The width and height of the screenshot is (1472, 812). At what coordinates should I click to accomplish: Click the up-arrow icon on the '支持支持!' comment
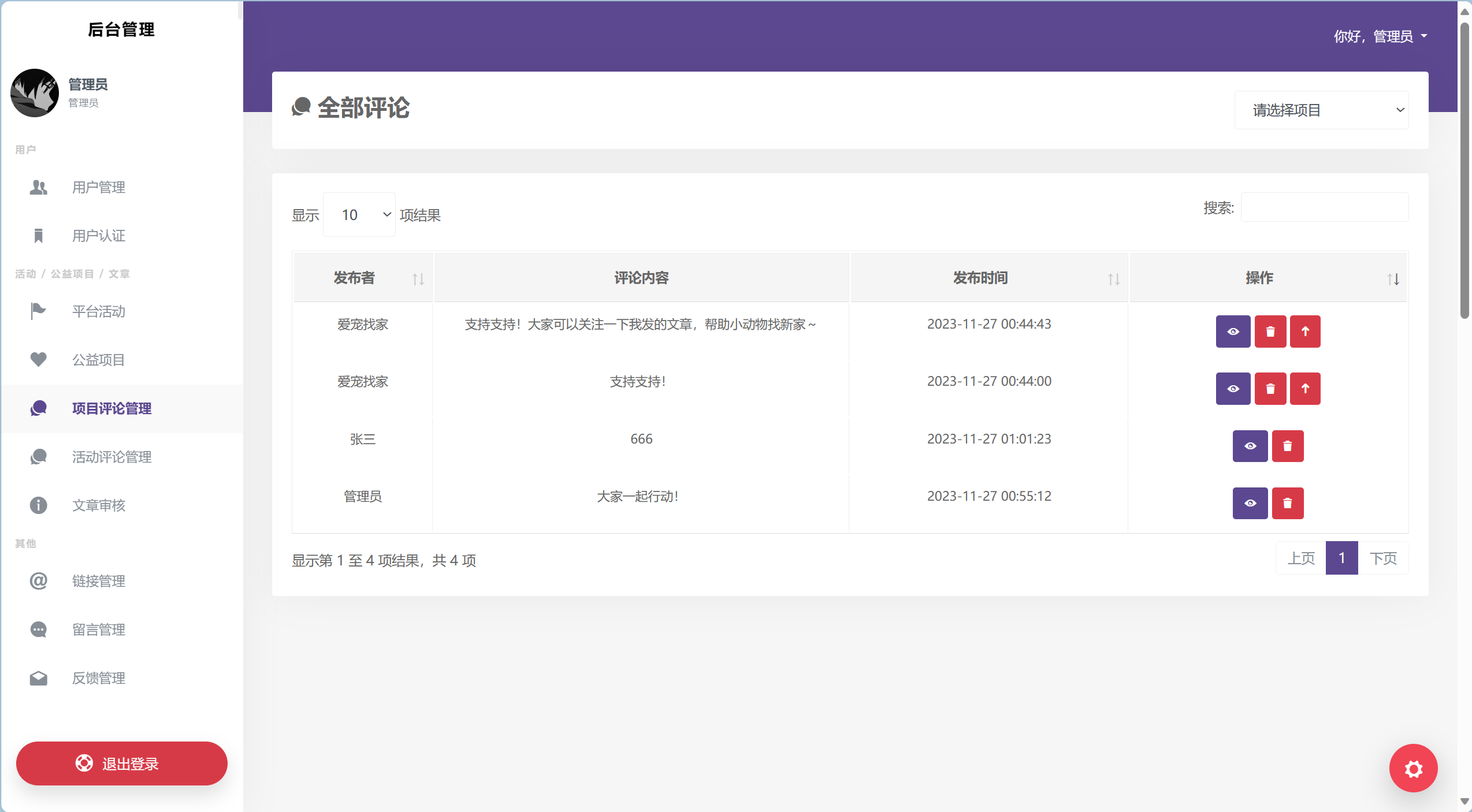pos(1305,389)
